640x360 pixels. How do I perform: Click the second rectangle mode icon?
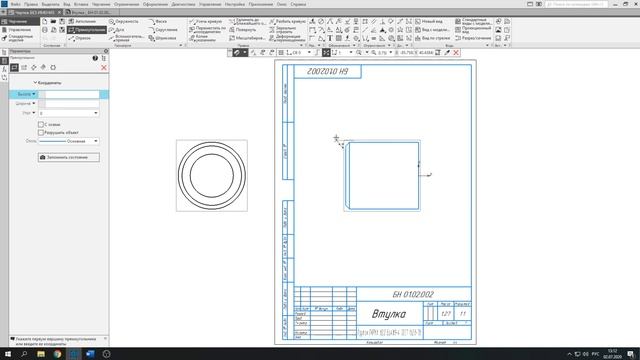[24, 67]
